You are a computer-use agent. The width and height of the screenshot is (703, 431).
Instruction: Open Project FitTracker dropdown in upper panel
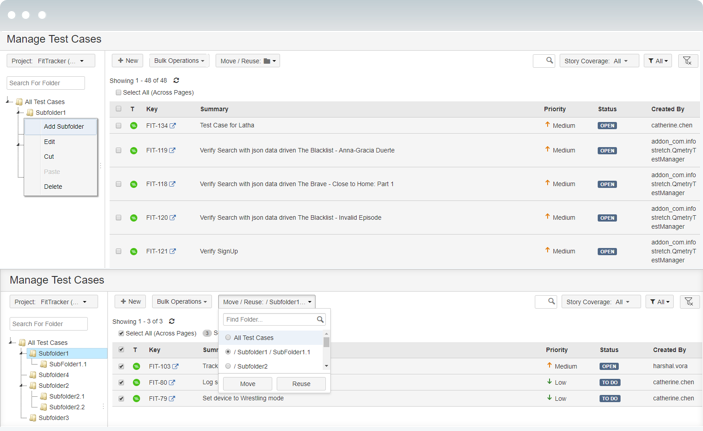(51, 61)
